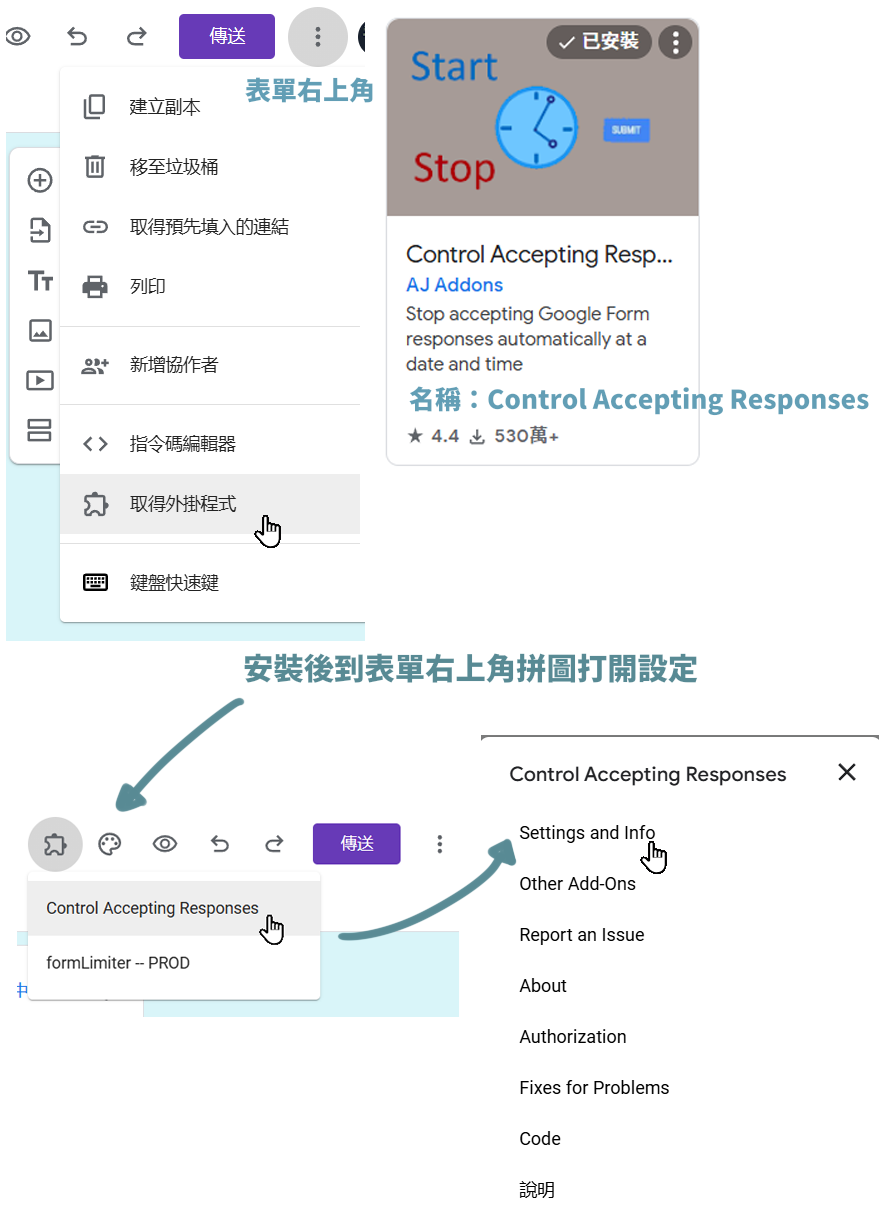
Task: Click the trash icon next to 移至垃圾桶
Action: pyautogui.click(x=95, y=166)
